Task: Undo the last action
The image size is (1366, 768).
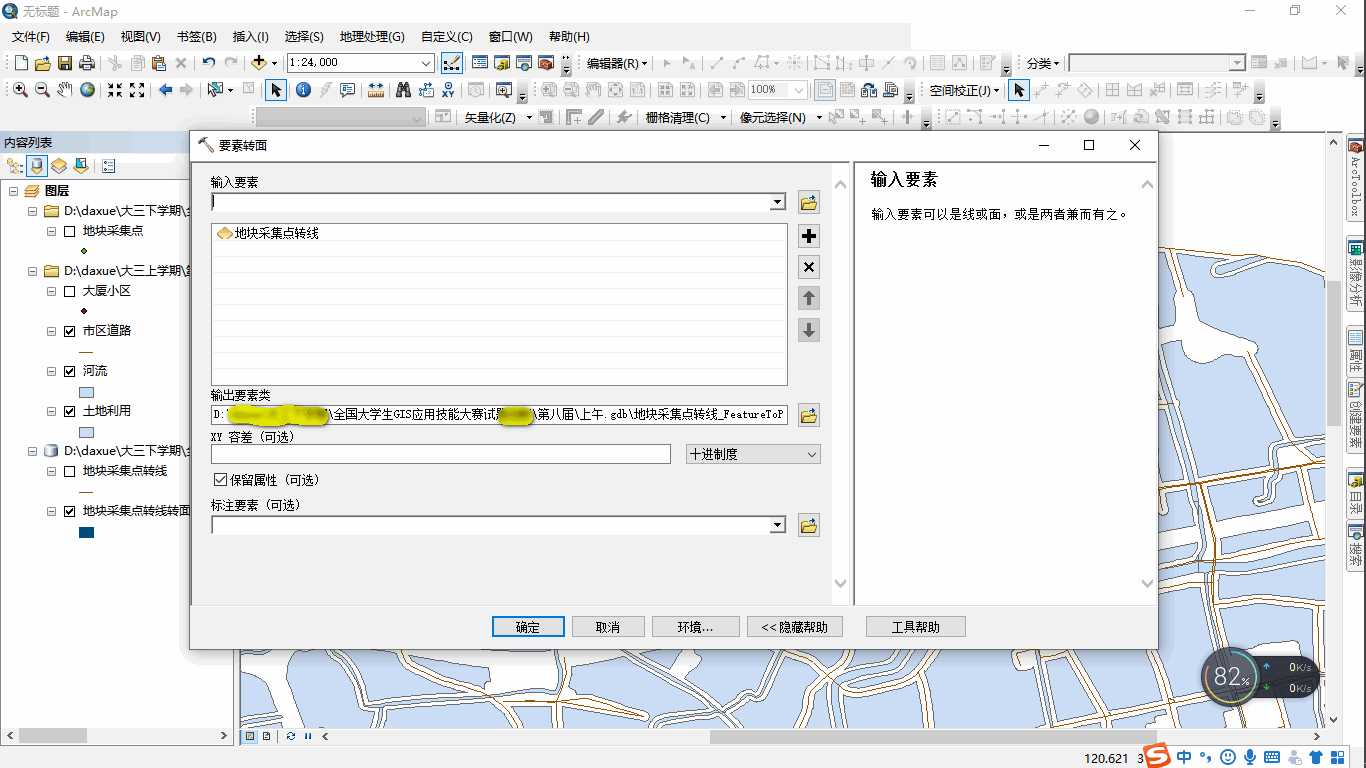Action: pyautogui.click(x=208, y=63)
